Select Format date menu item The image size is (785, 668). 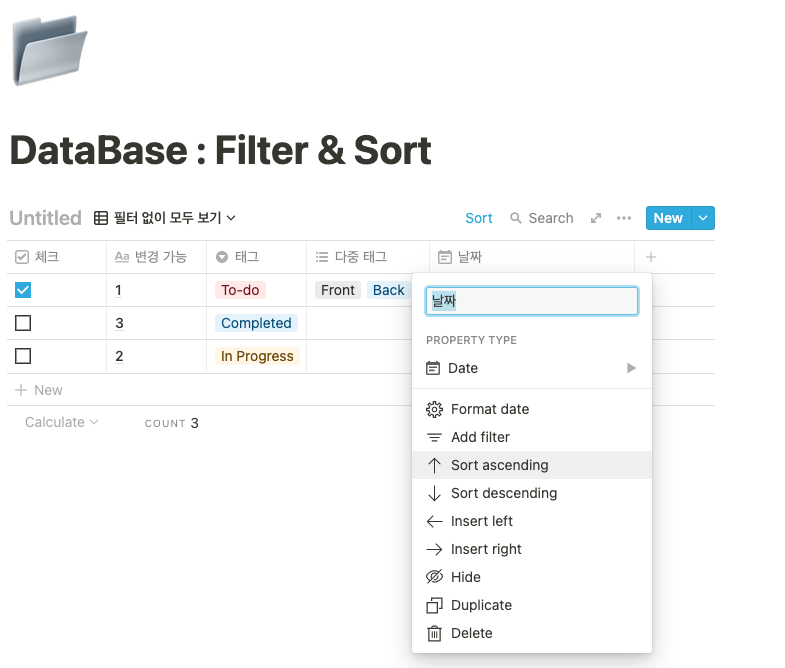[532, 409]
